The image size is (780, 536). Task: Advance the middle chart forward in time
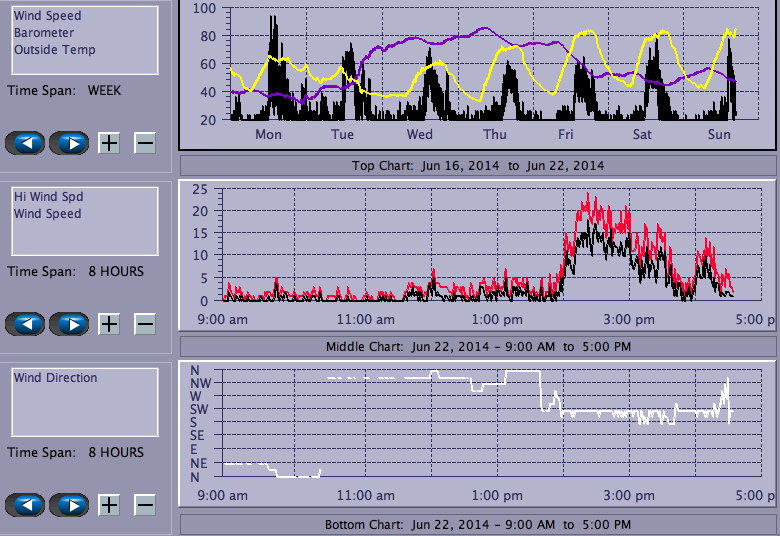pos(69,324)
